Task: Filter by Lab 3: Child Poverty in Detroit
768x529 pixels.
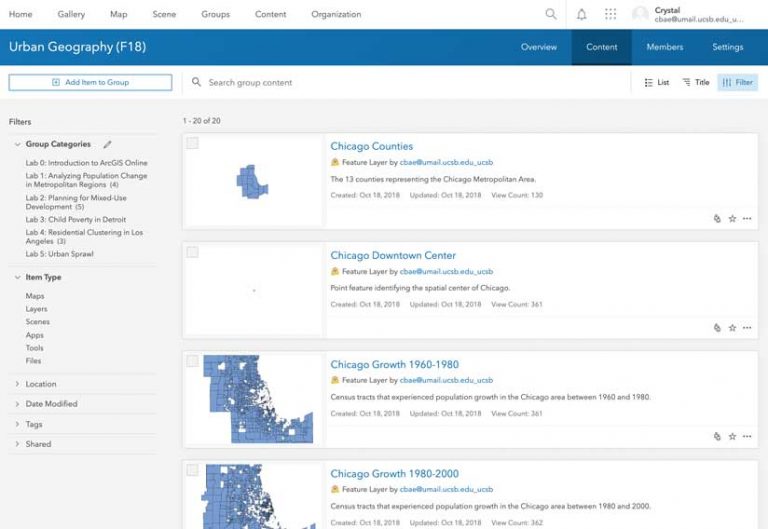Action: point(76,219)
